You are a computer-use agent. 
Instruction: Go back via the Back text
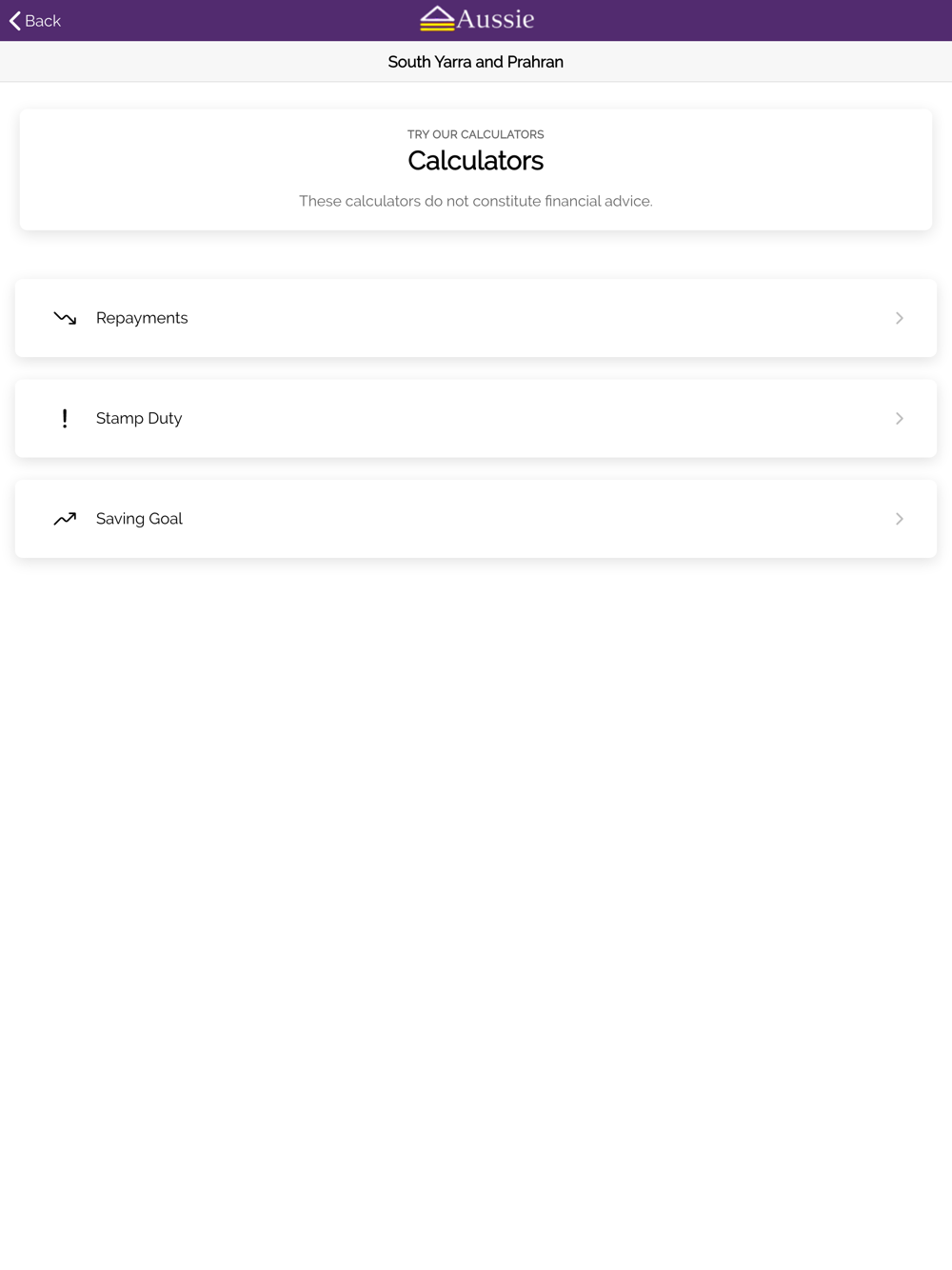tap(43, 21)
